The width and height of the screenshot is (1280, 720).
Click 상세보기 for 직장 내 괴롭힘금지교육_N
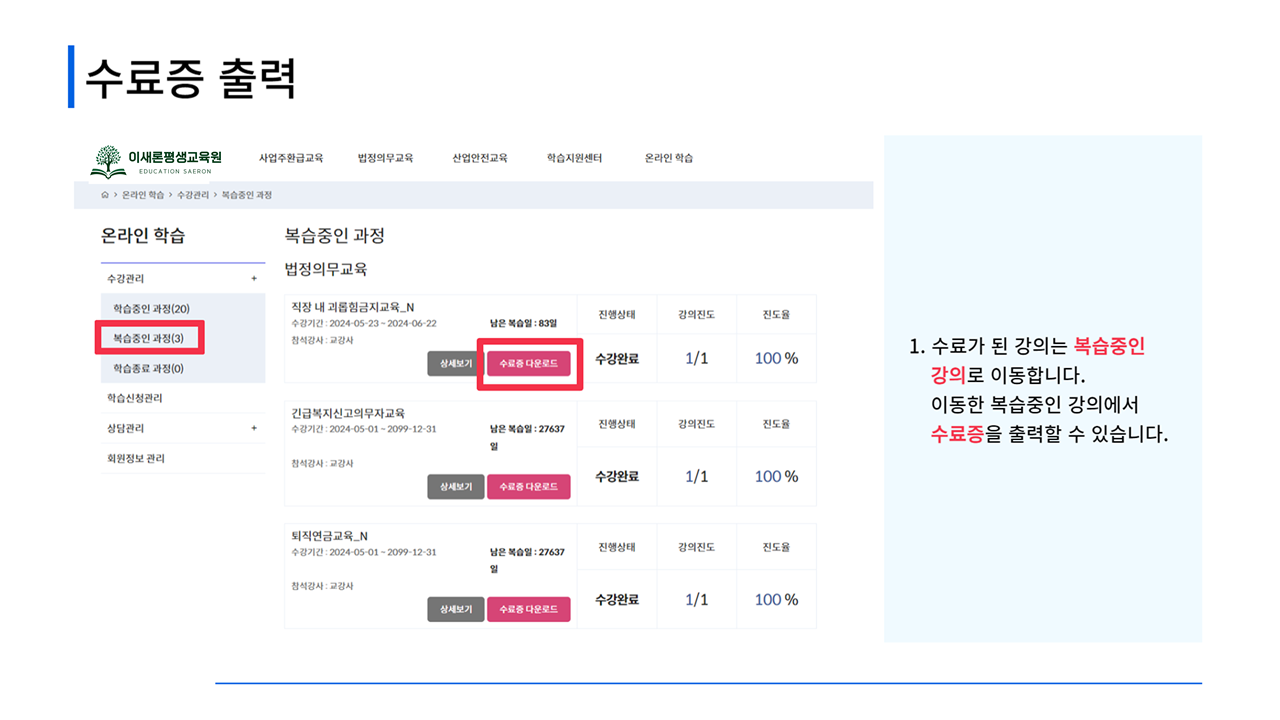455,364
